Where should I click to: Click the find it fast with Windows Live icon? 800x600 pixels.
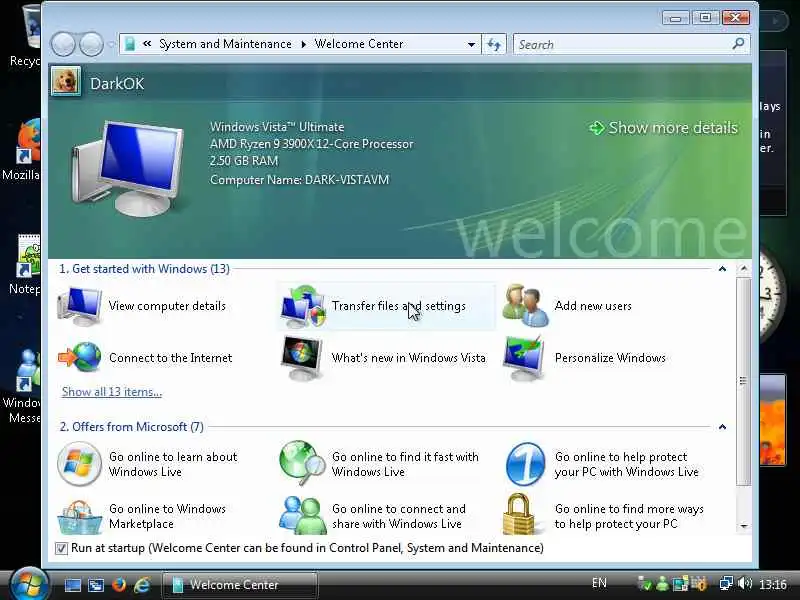click(303, 463)
